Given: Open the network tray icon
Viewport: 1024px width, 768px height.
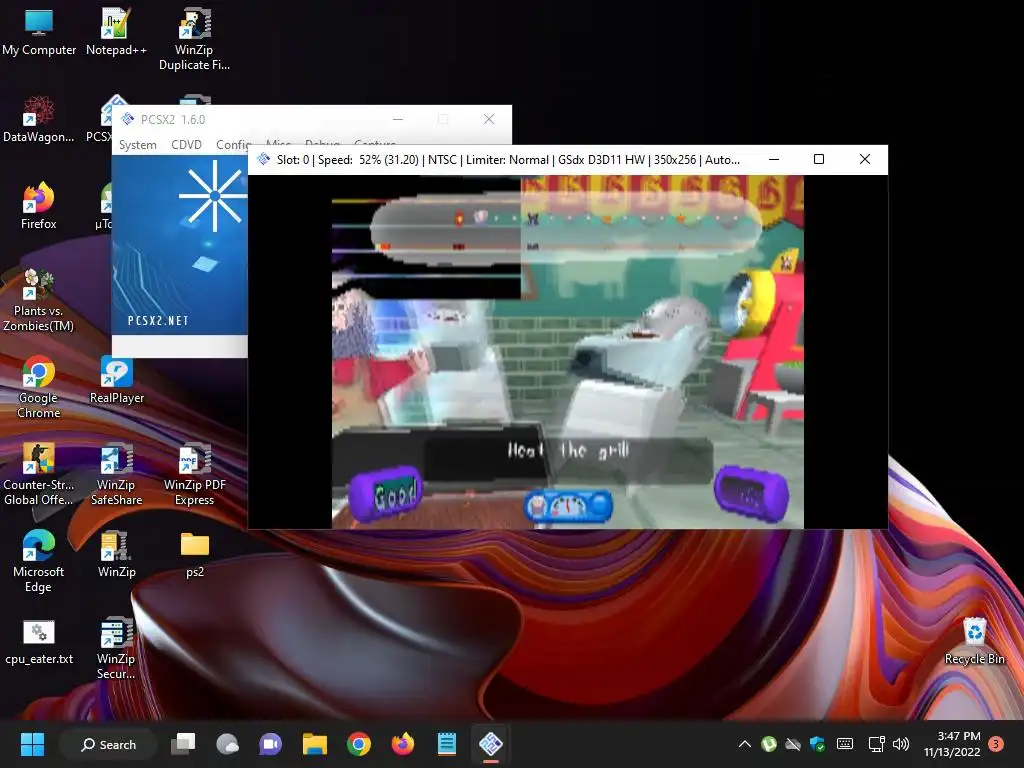Looking at the screenshot, I should (876, 744).
